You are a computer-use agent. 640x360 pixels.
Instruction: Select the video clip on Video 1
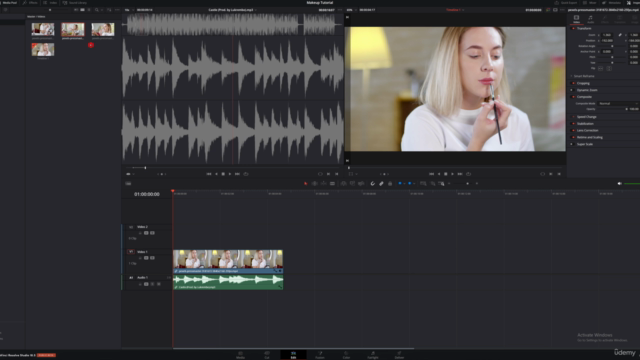tap(228, 262)
